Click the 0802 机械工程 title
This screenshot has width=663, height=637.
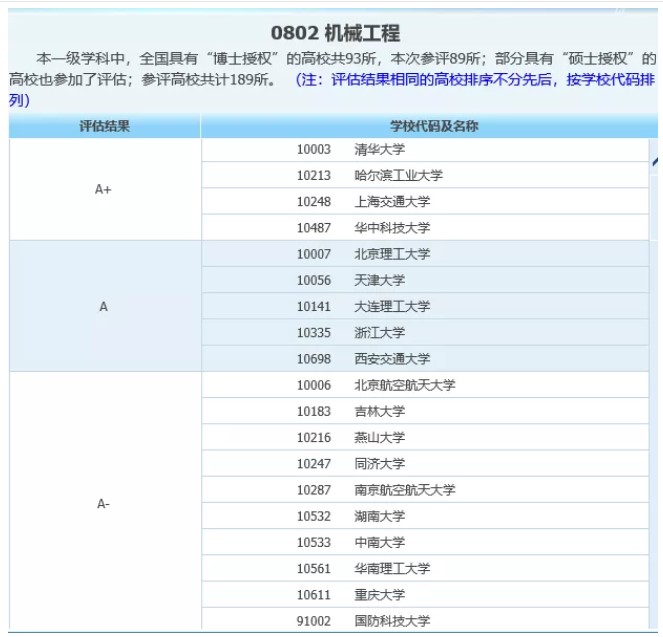[335, 33]
